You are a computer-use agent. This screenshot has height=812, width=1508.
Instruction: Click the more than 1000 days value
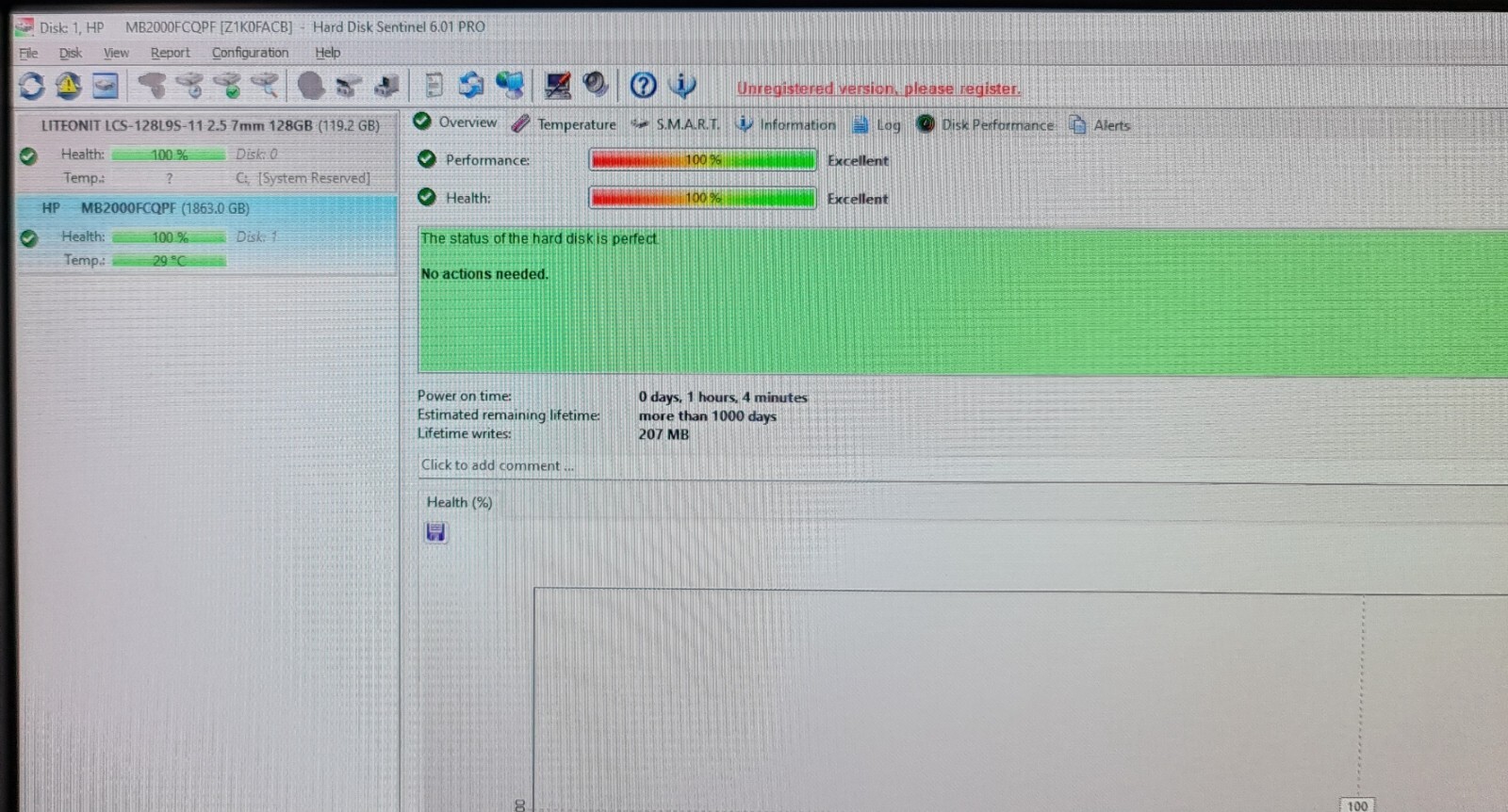(x=708, y=416)
